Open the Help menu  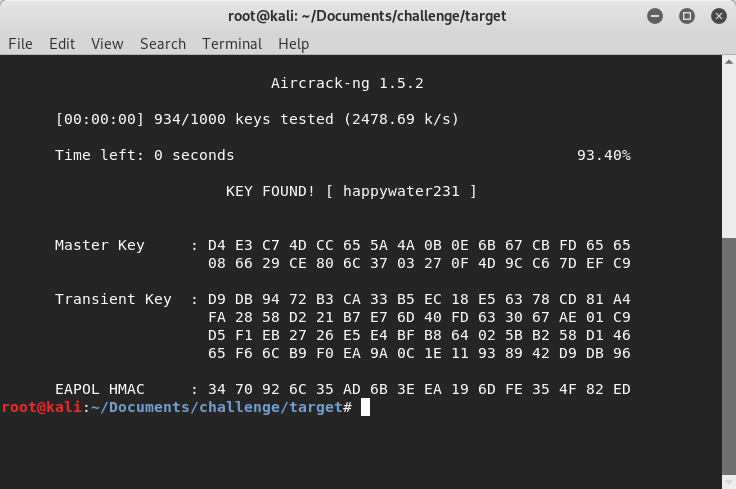(x=294, y=44)
